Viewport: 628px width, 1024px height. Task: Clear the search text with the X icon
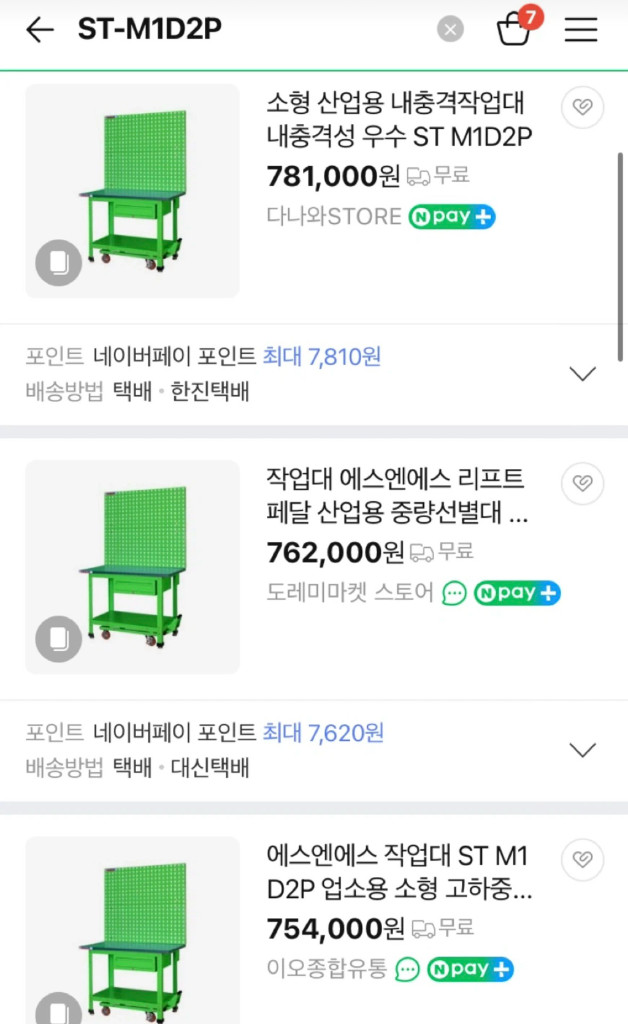click(450, 29)
